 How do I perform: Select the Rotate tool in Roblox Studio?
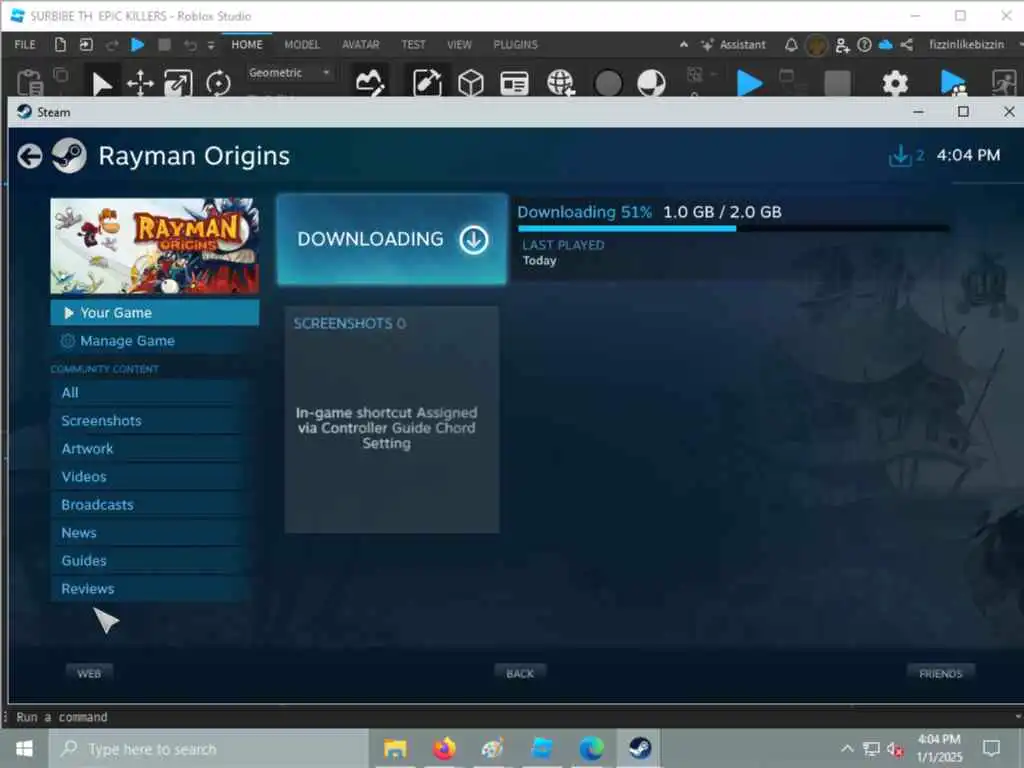[x=218, y=84]
